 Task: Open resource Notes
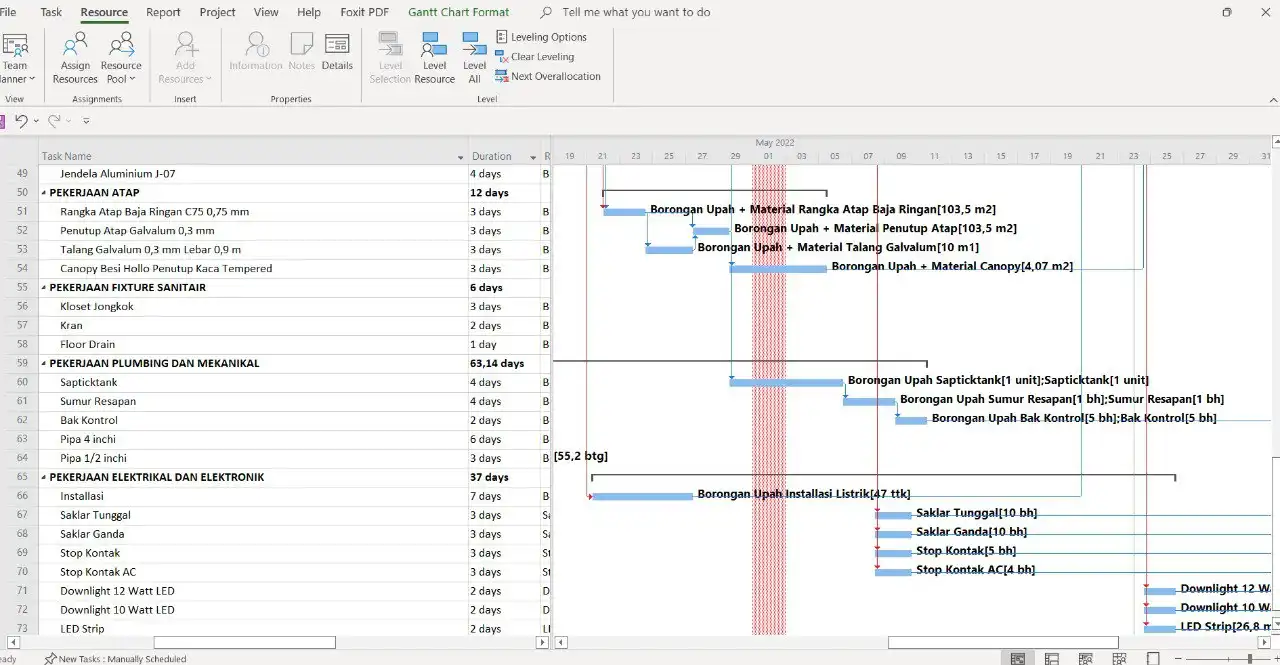pyautogui.click(x=302, y=52)
